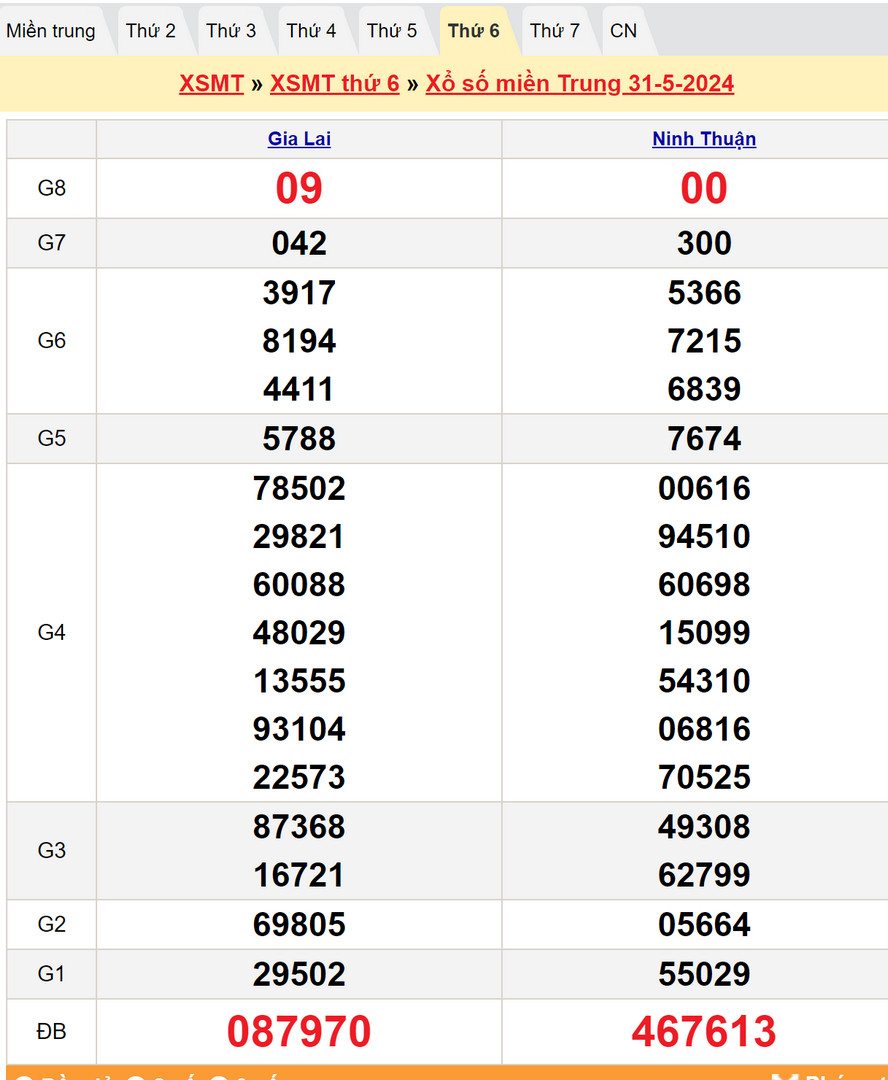888x1080 pixels.
Task: Visit the Ninh Thuận province link
Action: (x=704, y=139)
